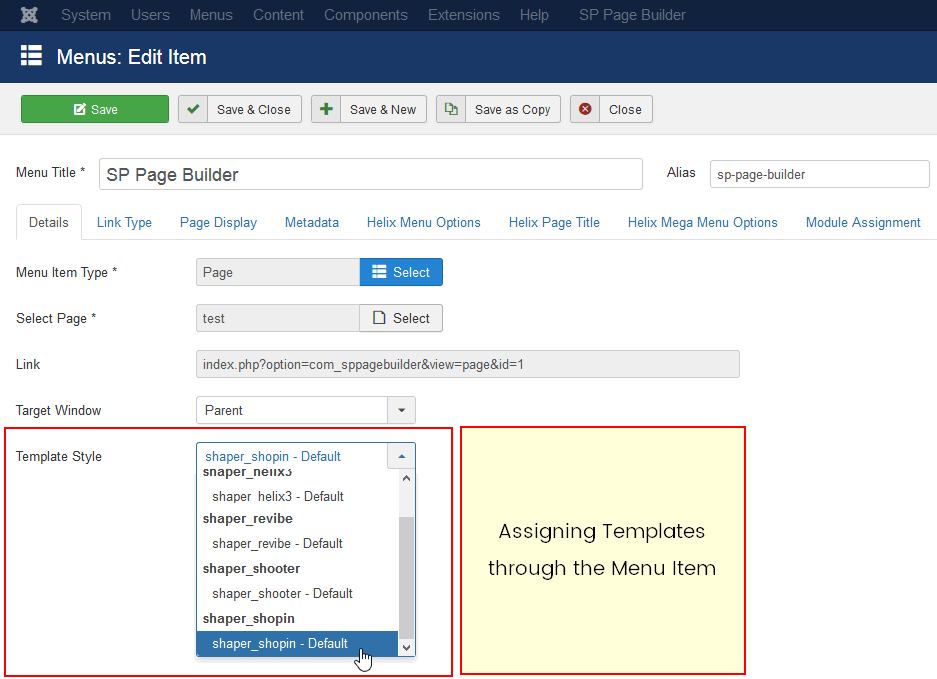
Task: Click the copy icon on Save as Copy
Action: [451, 107]
